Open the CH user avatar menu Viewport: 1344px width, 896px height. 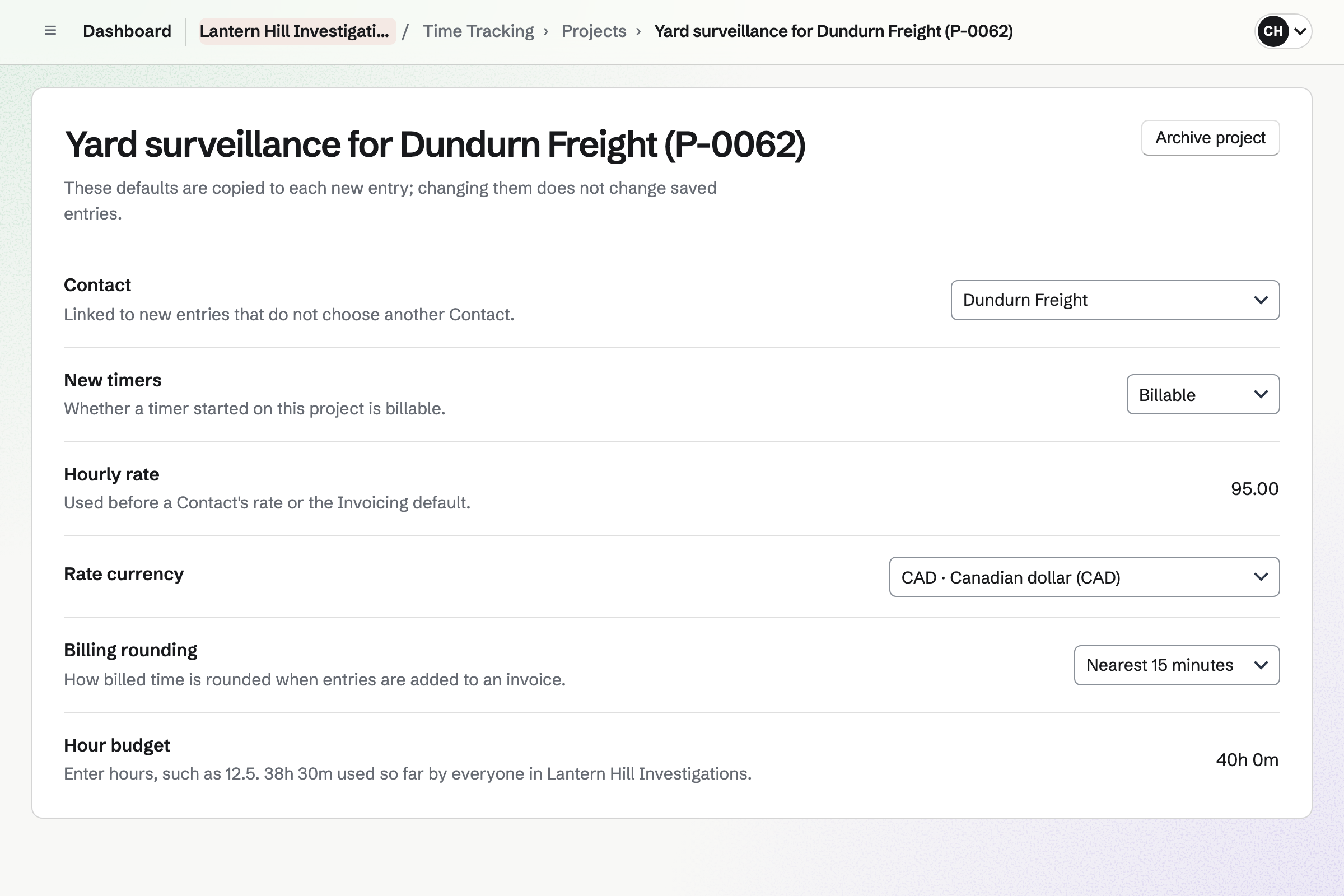tap(1283, 31)
